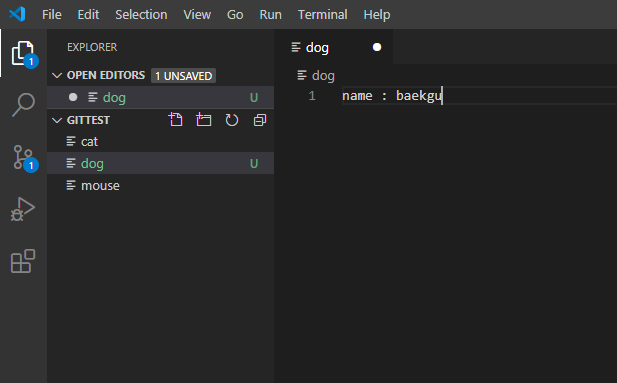Open the Search view in activity bar
The width and height of the screenshot is (617, 383).
click(23, 105)
